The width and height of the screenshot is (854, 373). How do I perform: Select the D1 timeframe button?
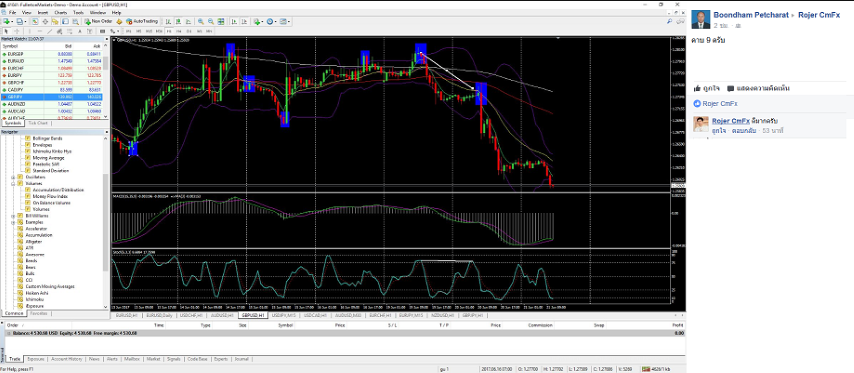pyautogui.click(x=188, y=31)
